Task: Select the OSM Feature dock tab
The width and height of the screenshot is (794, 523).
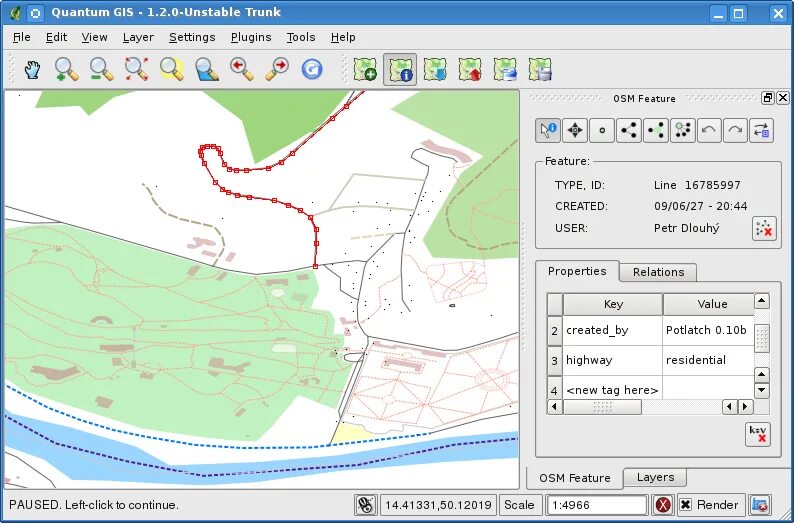Action: pyautogui.click(x=575, y=478)
